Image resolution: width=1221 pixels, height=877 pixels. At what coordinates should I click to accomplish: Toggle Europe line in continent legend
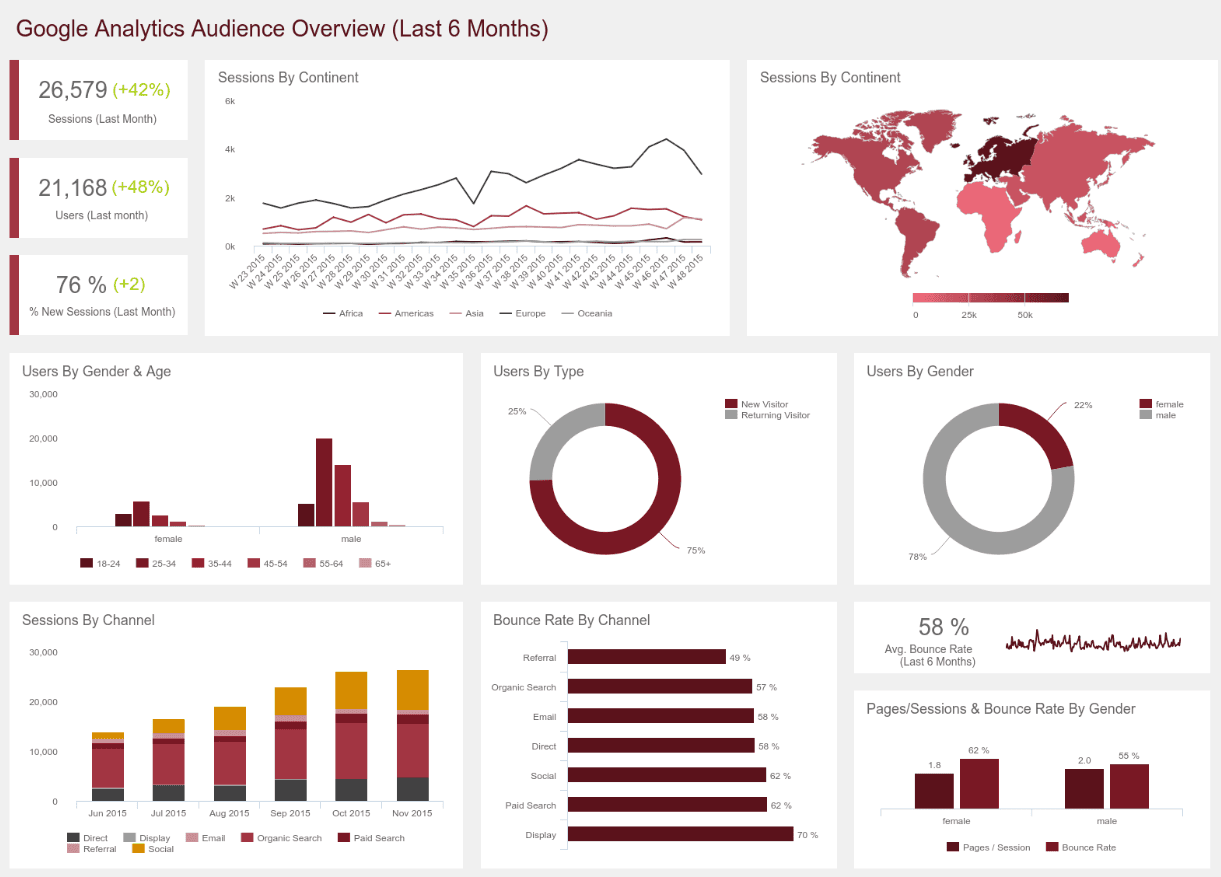pyautogui.click(x=523, y=313)
